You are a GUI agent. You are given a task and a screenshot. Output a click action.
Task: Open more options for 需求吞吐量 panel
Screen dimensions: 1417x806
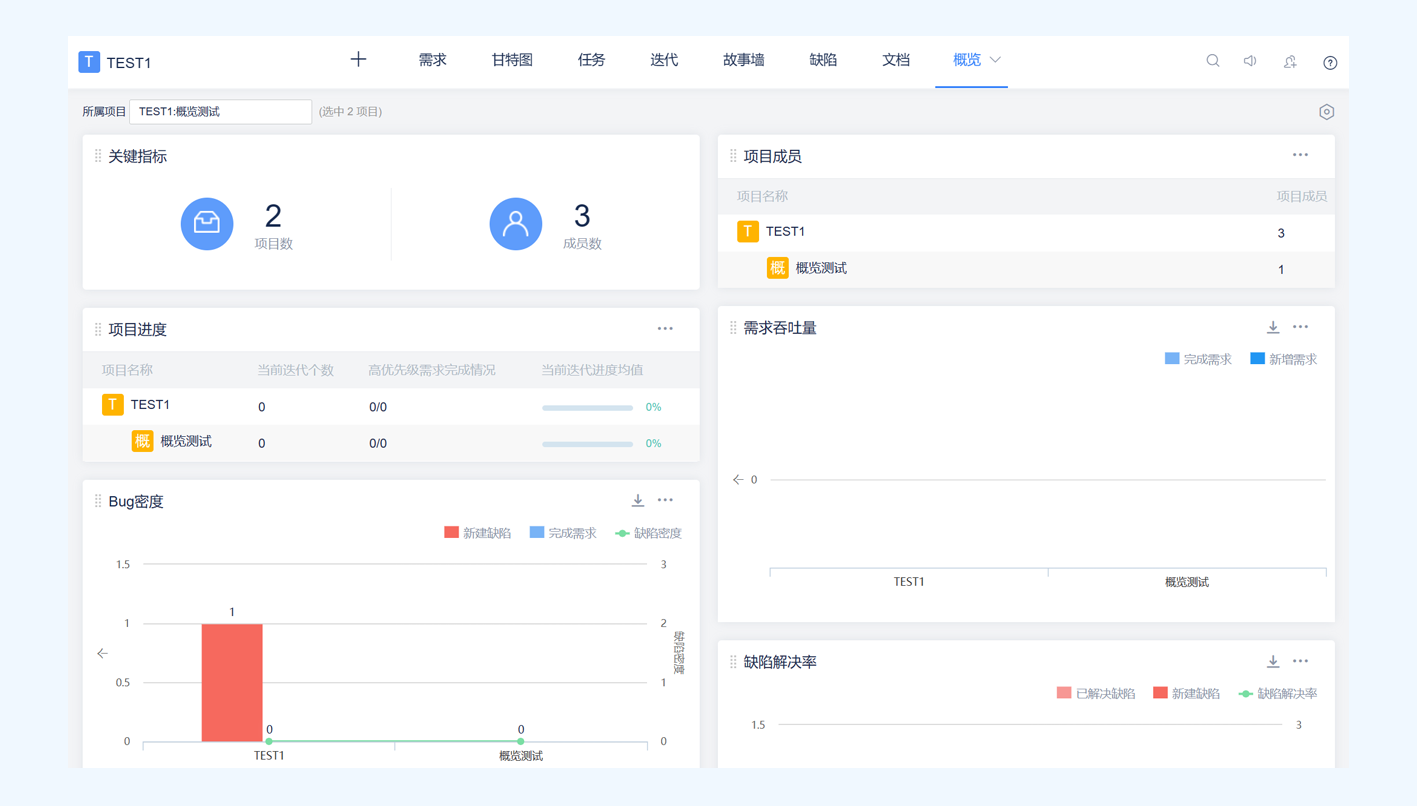(x=1300, y=327)
